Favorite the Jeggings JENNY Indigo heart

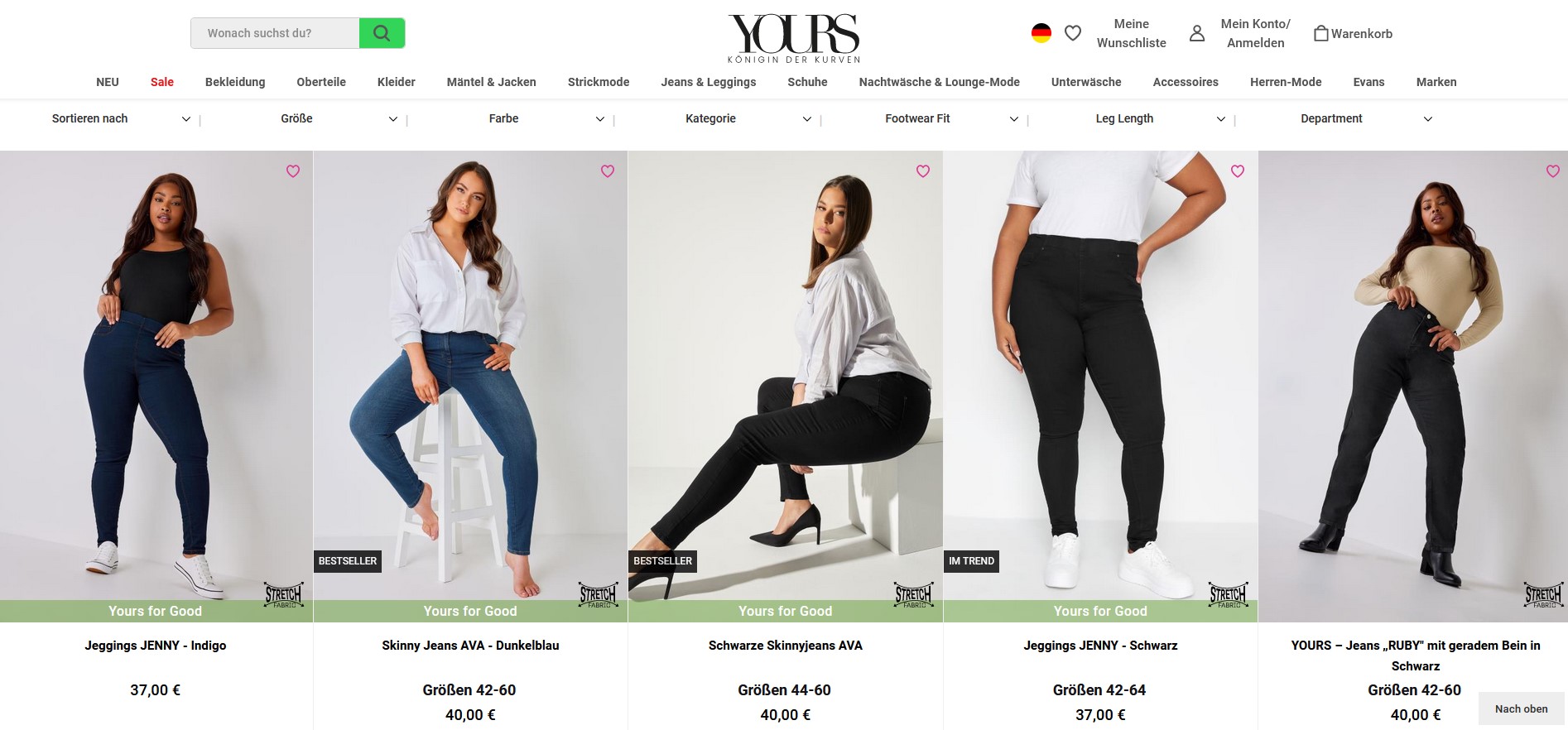(293, 171)
